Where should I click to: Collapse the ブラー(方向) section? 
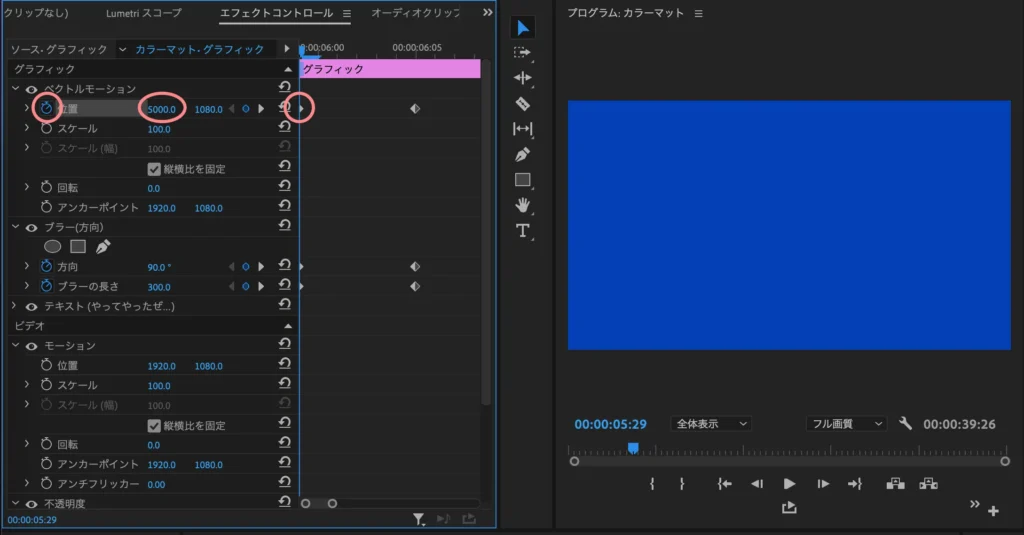[15, 226]
